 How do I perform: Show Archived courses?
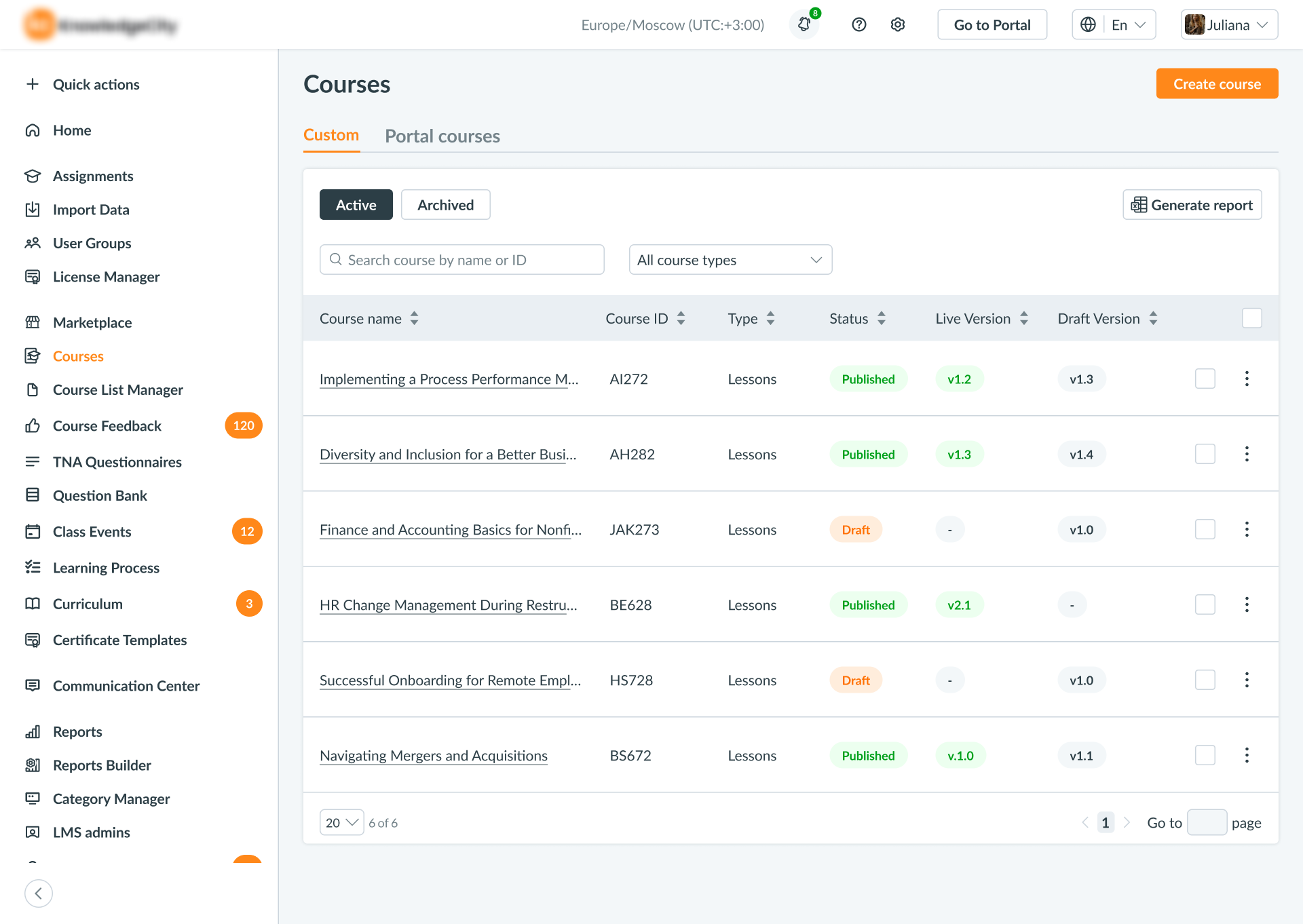pyautogui.click(x=446, y=205)
